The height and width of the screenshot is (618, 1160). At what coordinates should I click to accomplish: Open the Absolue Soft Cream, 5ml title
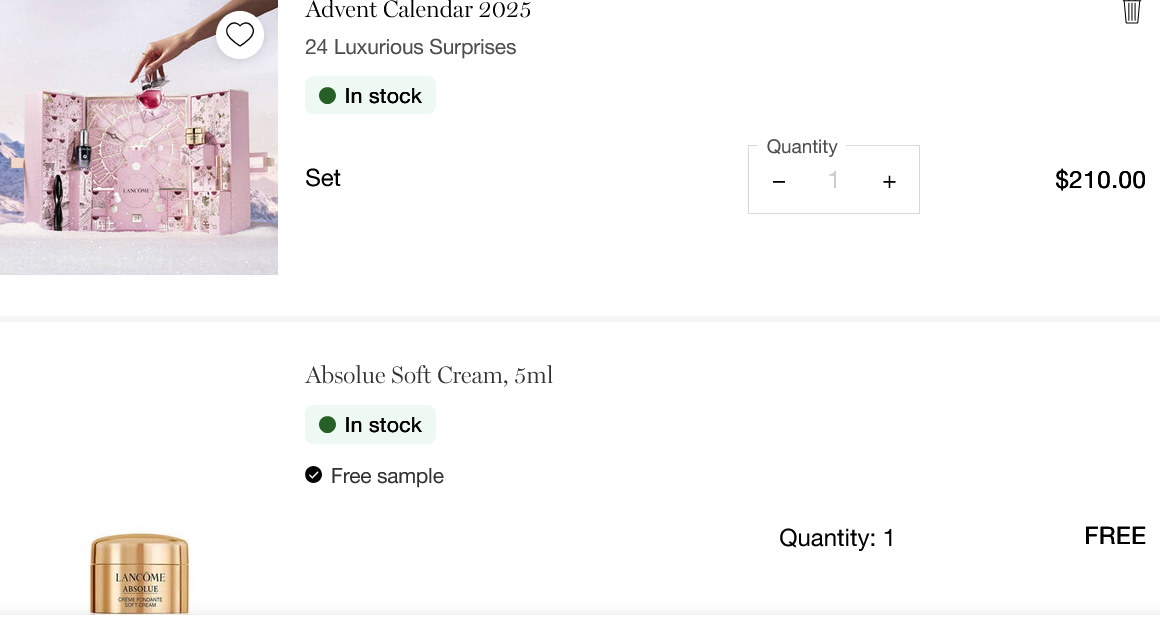pos(428,376)
